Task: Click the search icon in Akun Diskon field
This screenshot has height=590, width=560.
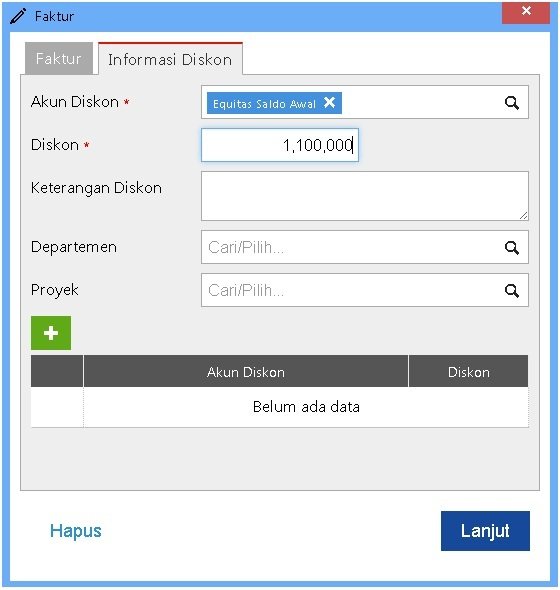Action: pos(511,102)
